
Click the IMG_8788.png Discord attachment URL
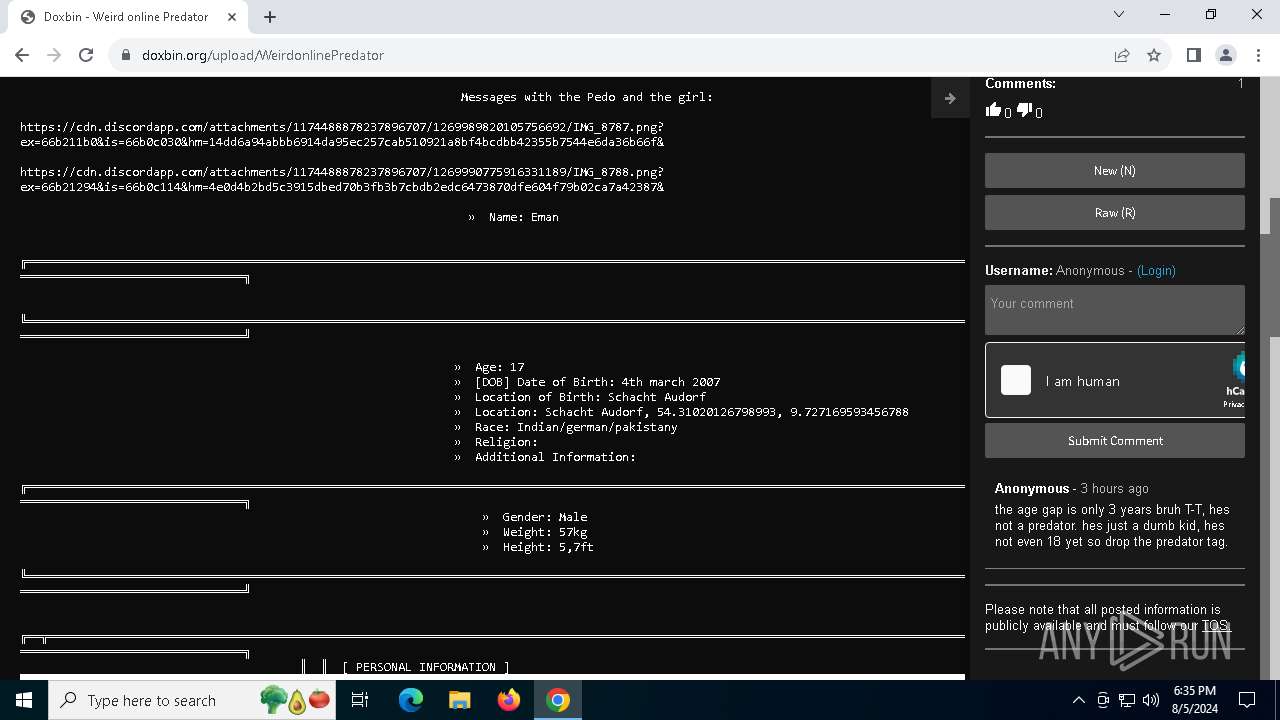pos(342,180)
